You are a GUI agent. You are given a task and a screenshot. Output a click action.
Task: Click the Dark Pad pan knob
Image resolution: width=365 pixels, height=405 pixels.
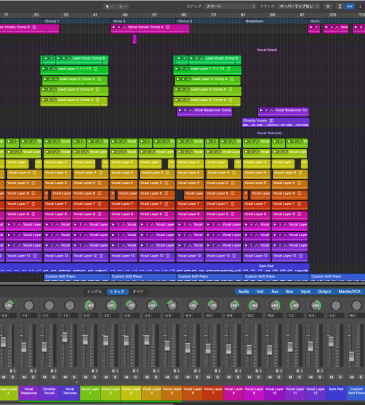coord(336,305)
